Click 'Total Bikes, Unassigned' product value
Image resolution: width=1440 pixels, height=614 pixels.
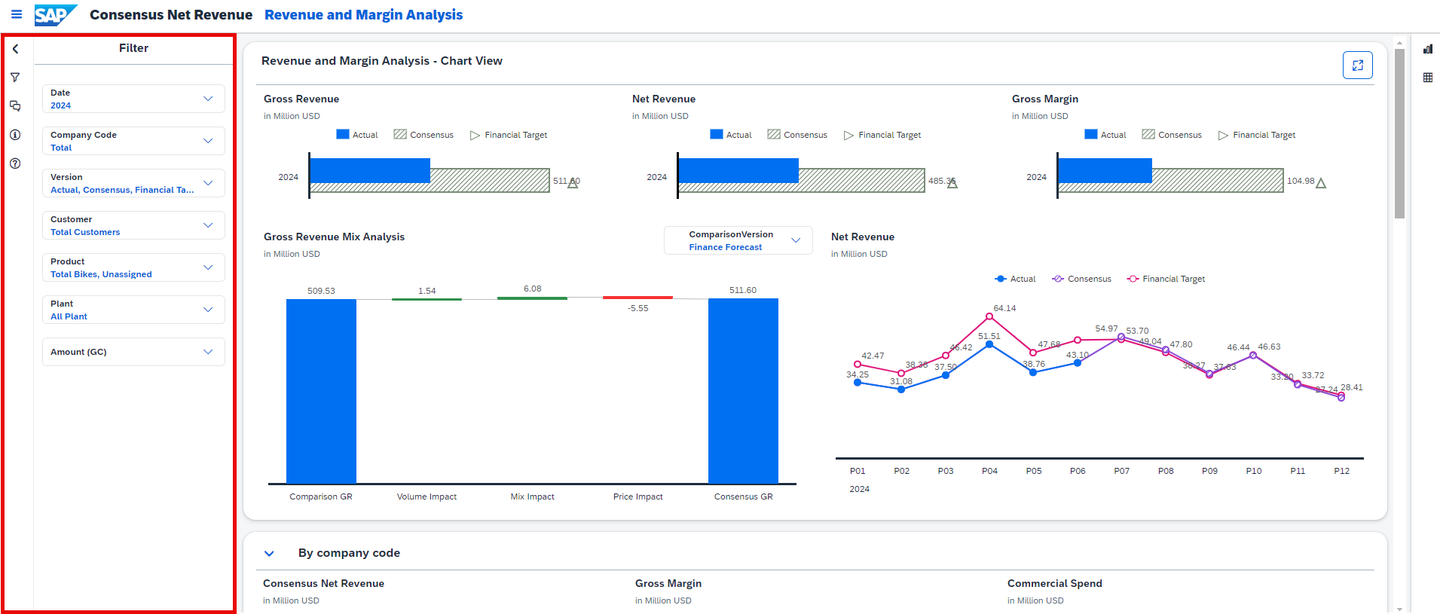(101, 274)
